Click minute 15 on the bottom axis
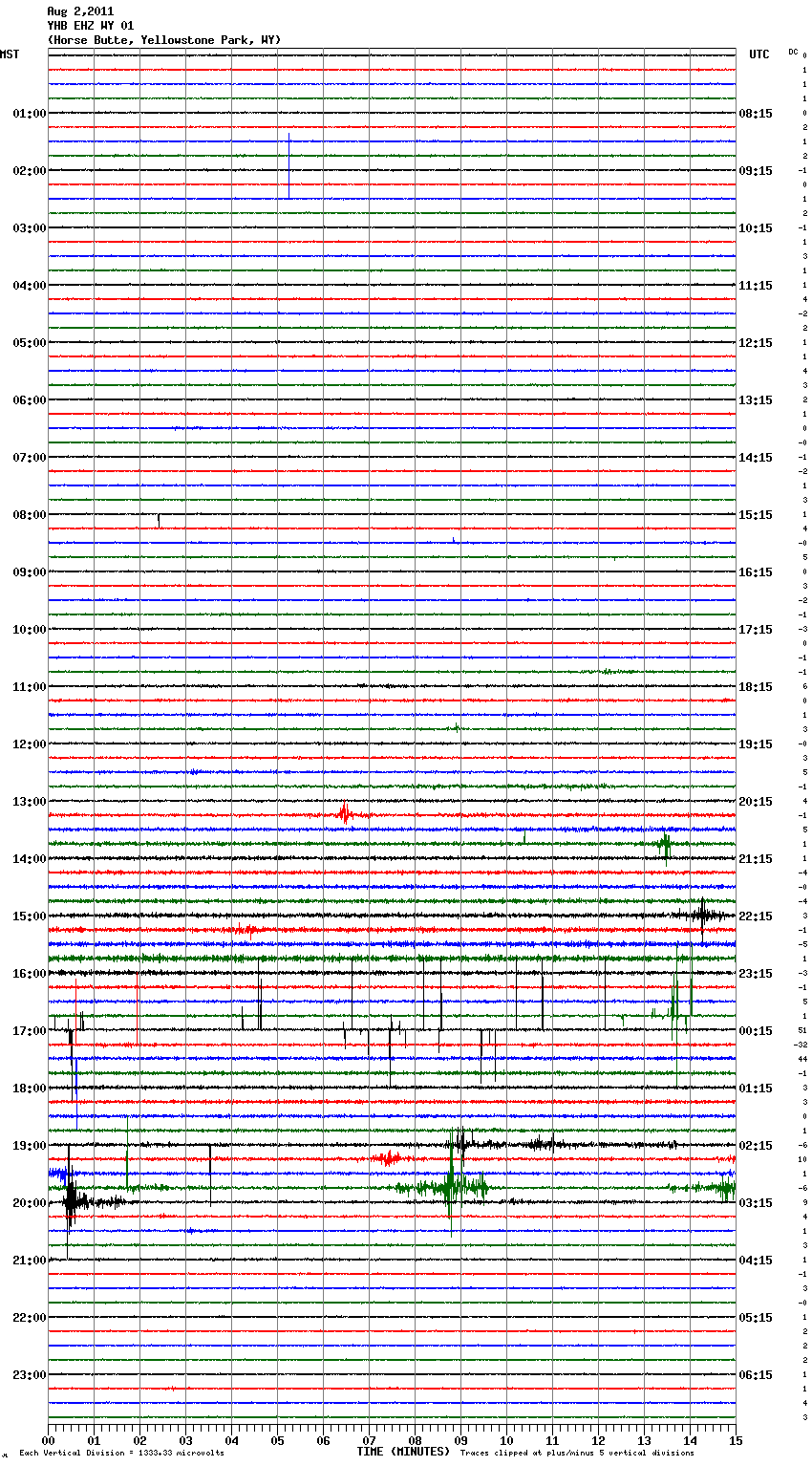 [736, 1440]
